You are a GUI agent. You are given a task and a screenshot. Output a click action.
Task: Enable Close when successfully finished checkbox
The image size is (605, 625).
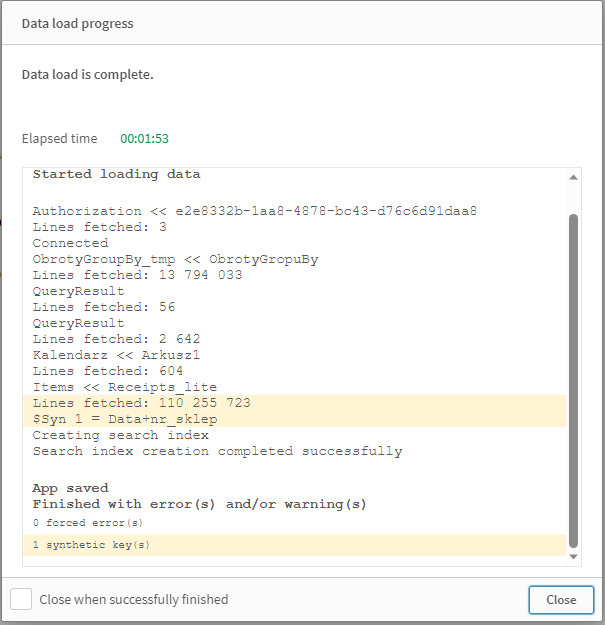click(x=21, y=600)
